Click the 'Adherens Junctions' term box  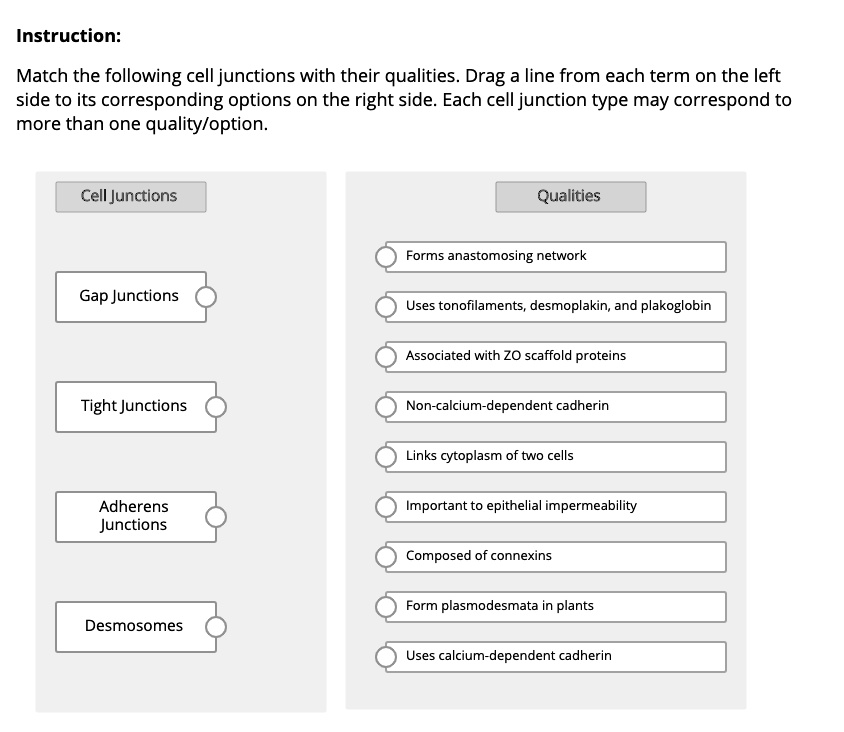(135, 517)
